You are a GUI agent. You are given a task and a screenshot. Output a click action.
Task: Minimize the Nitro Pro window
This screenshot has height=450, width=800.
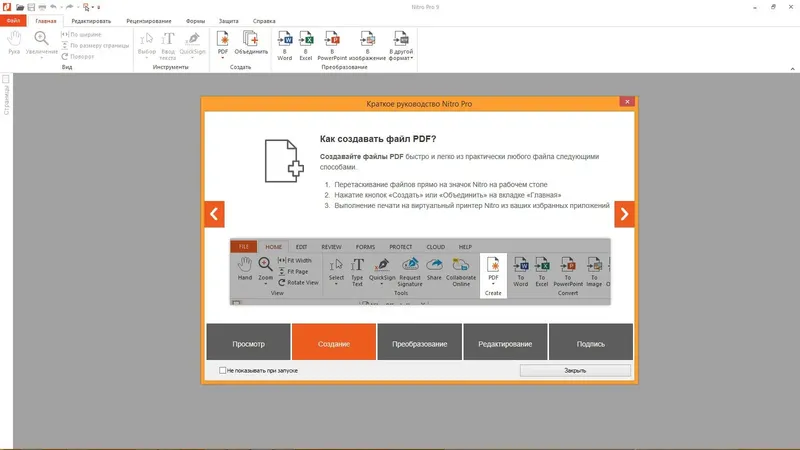[x=755, y=7]
